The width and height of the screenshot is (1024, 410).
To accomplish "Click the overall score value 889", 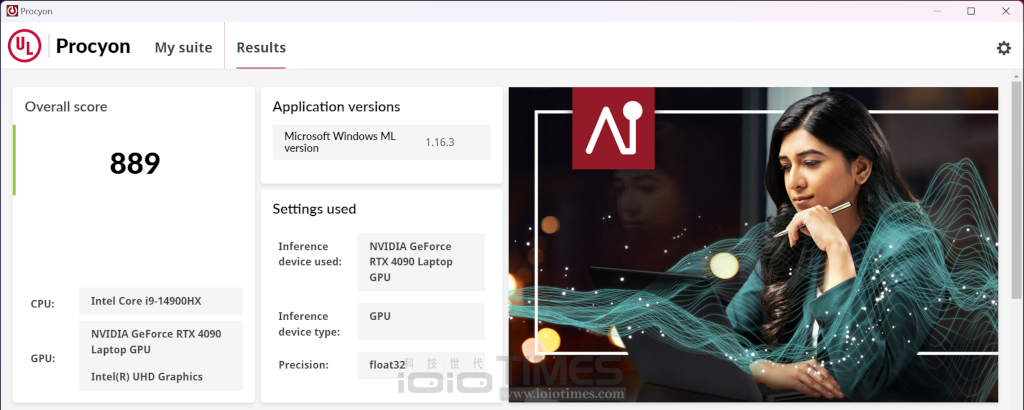I will click(135, 163).
